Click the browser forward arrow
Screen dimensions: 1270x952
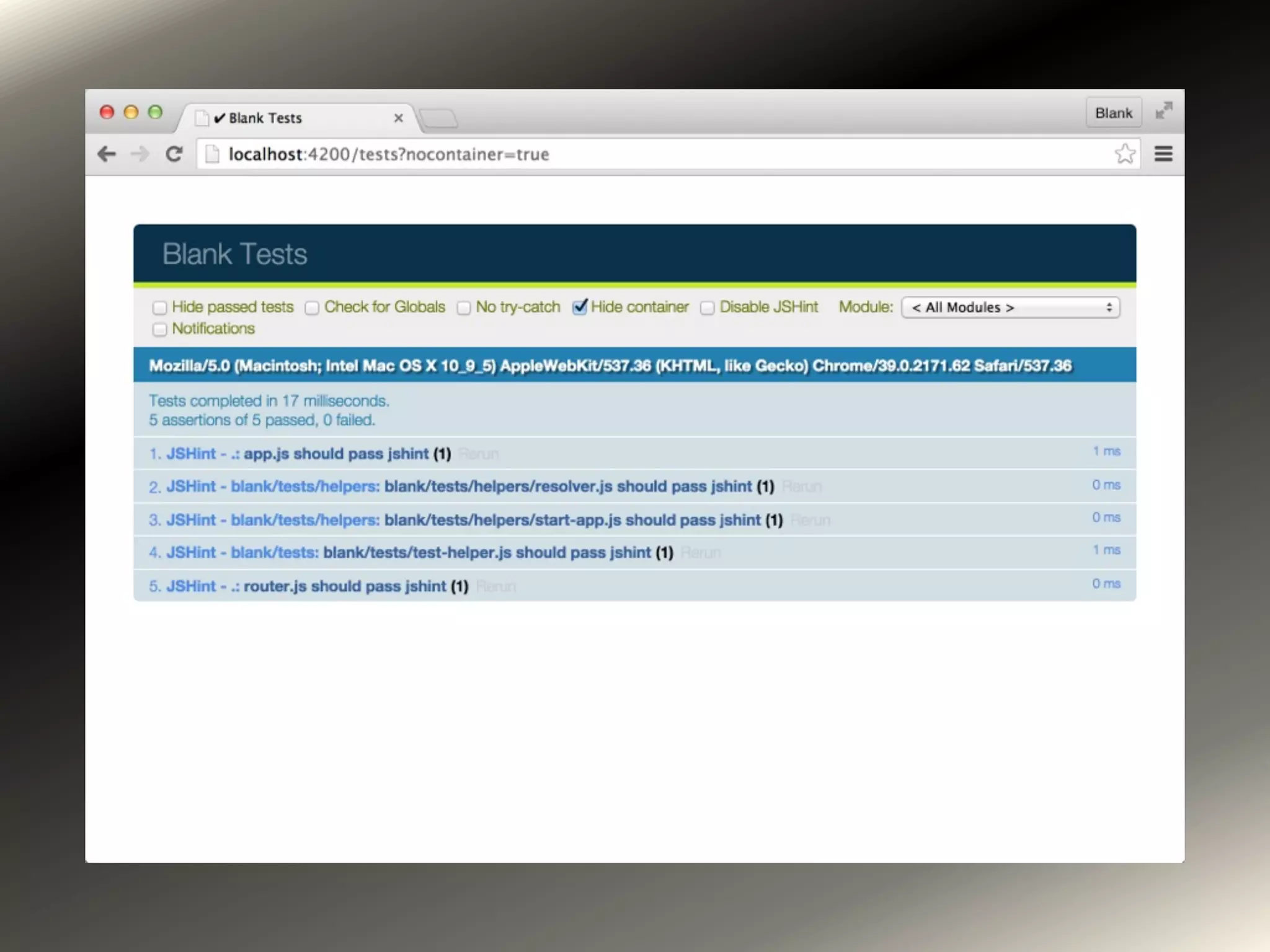pos(140,154)
